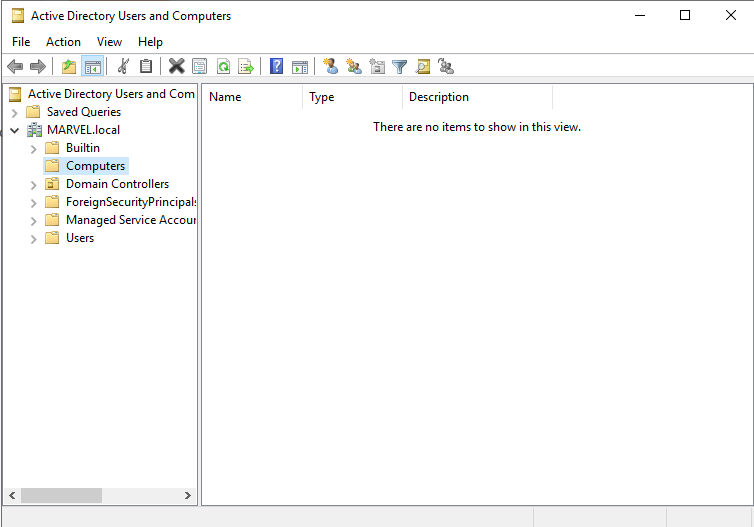The image size is (754, 527).
Task: Create a new user with toolbar icon
Action: [330, 67]
